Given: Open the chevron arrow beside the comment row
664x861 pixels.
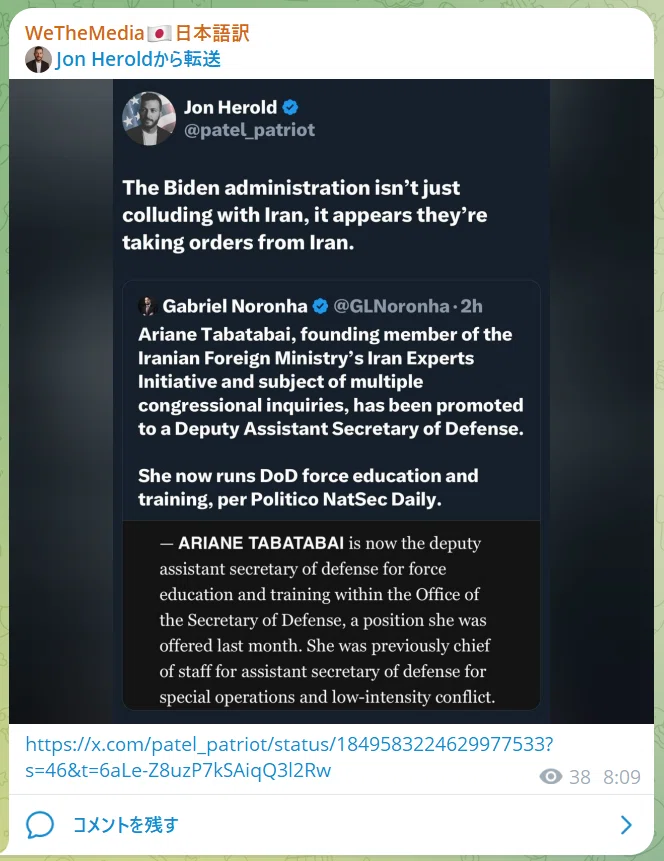Looking at the screenshot, I should (x=626, y=825).
